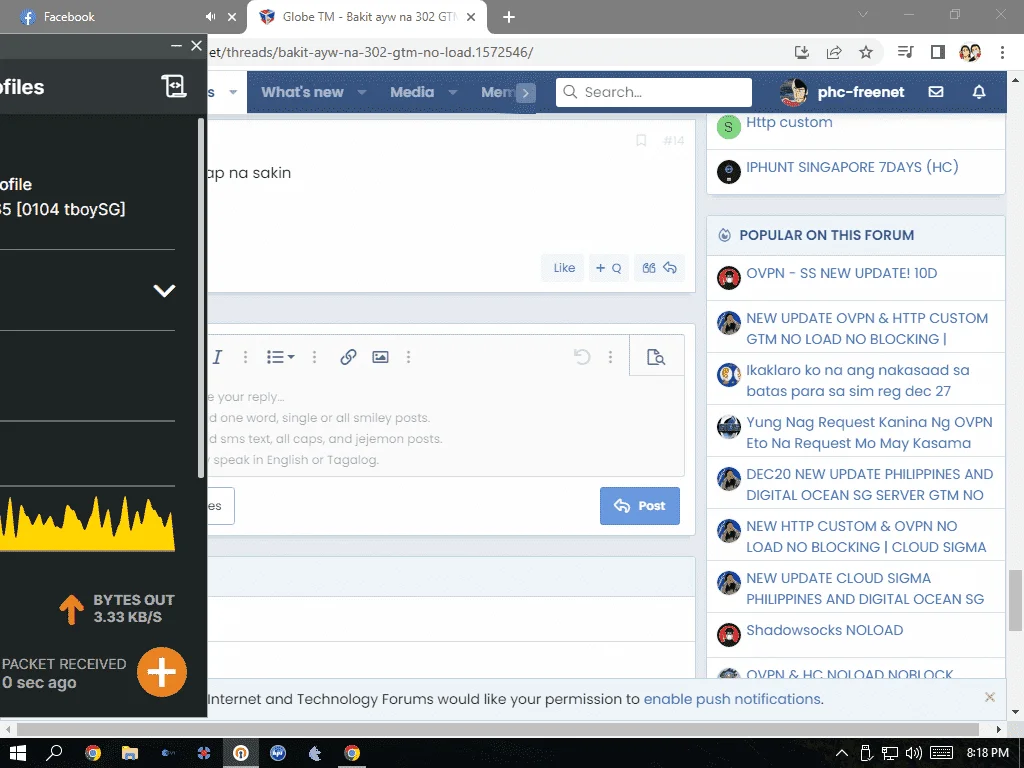
Task: Open the alerts bell icon
Action: point(979,92)
